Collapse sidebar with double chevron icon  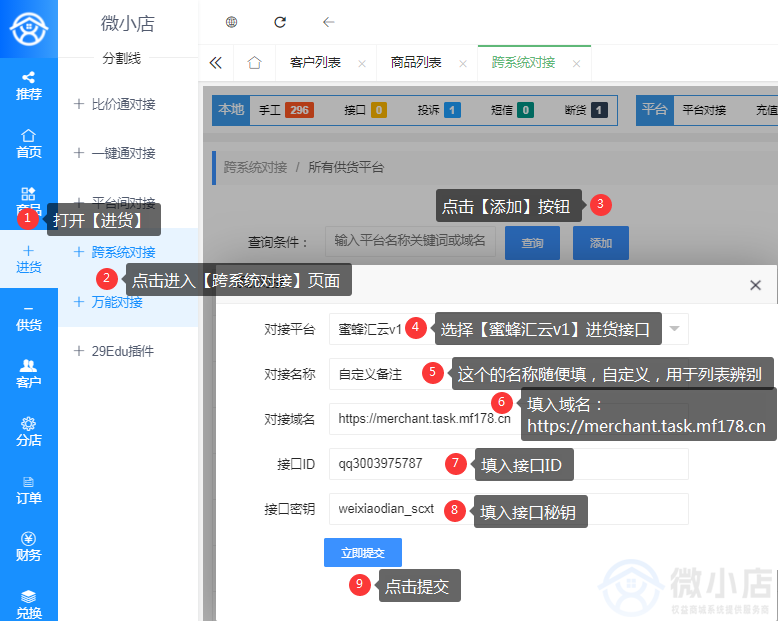pos(215,62)
